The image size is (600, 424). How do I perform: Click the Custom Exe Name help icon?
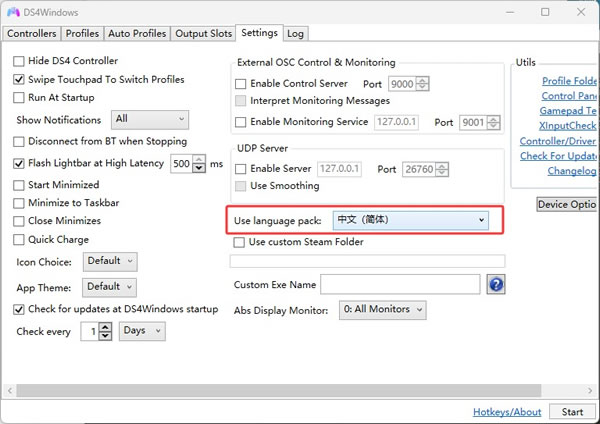(495, 285)
